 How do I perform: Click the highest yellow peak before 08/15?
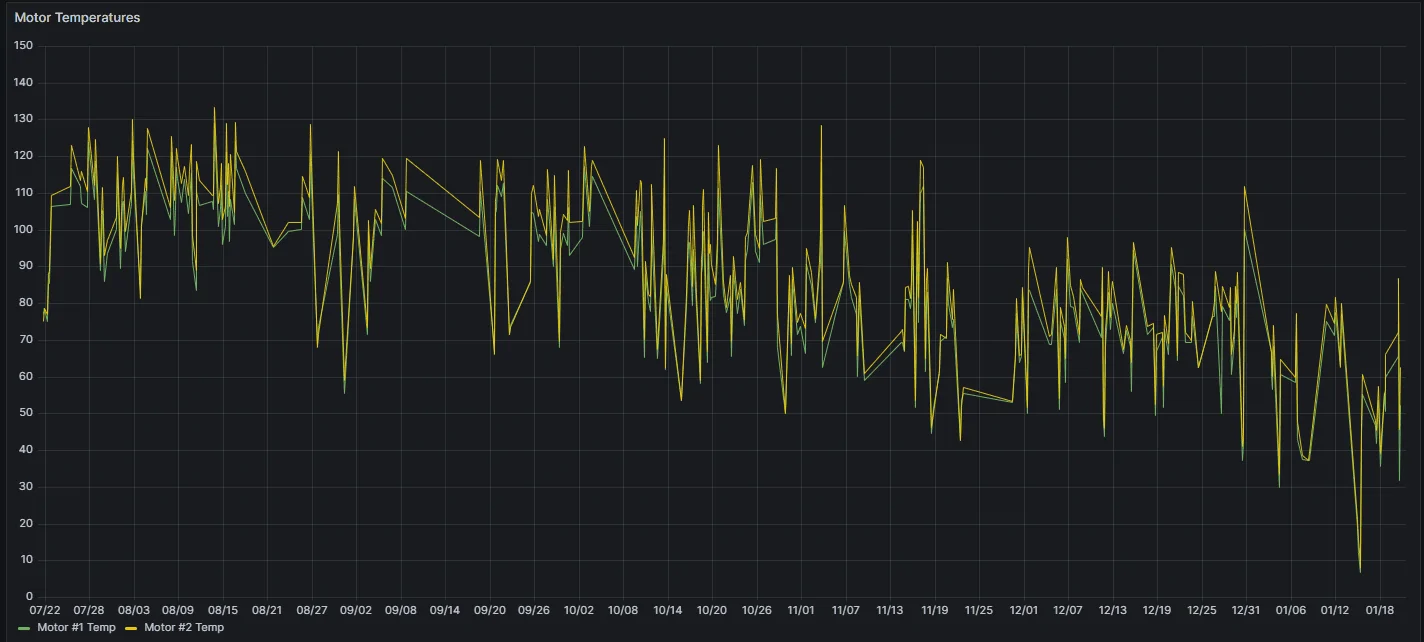[x=214, y=108]
